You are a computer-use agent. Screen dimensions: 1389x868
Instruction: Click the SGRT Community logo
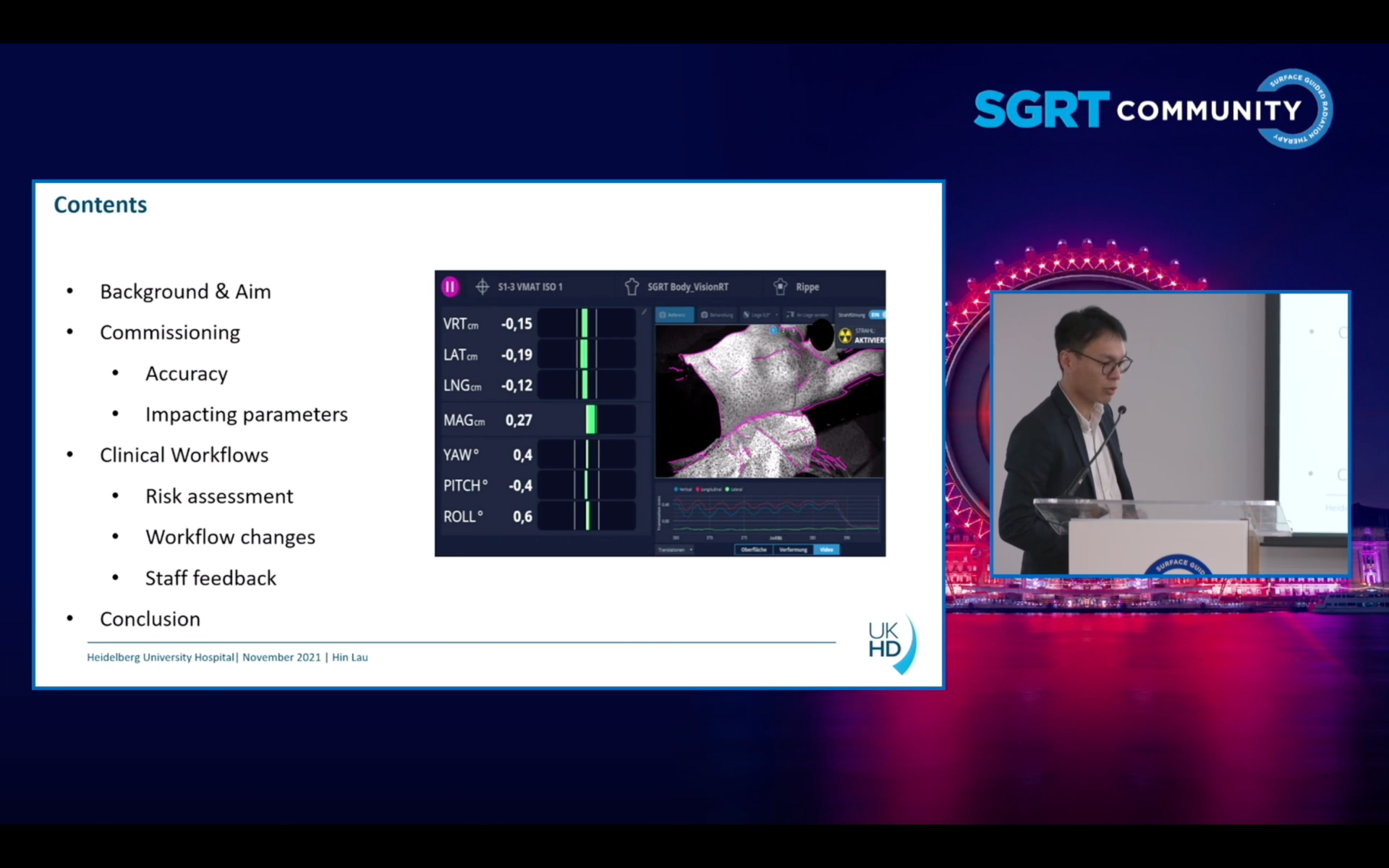click(x=1152, y=110)
